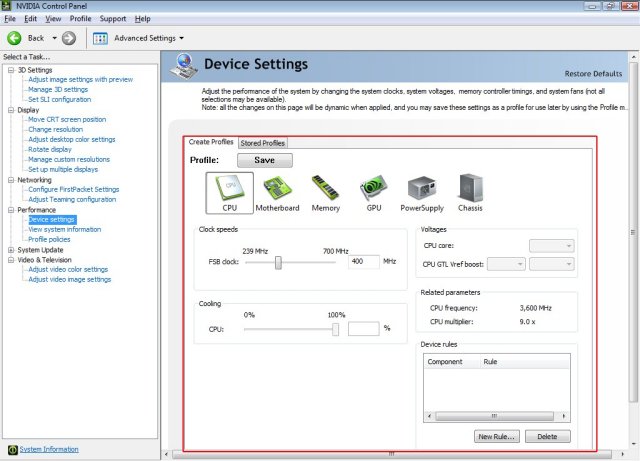This screenshot has height=461, width=640.
Task: Switch to the Create Profiles tab
Action: pyautogui.click(x=211, y=142)
